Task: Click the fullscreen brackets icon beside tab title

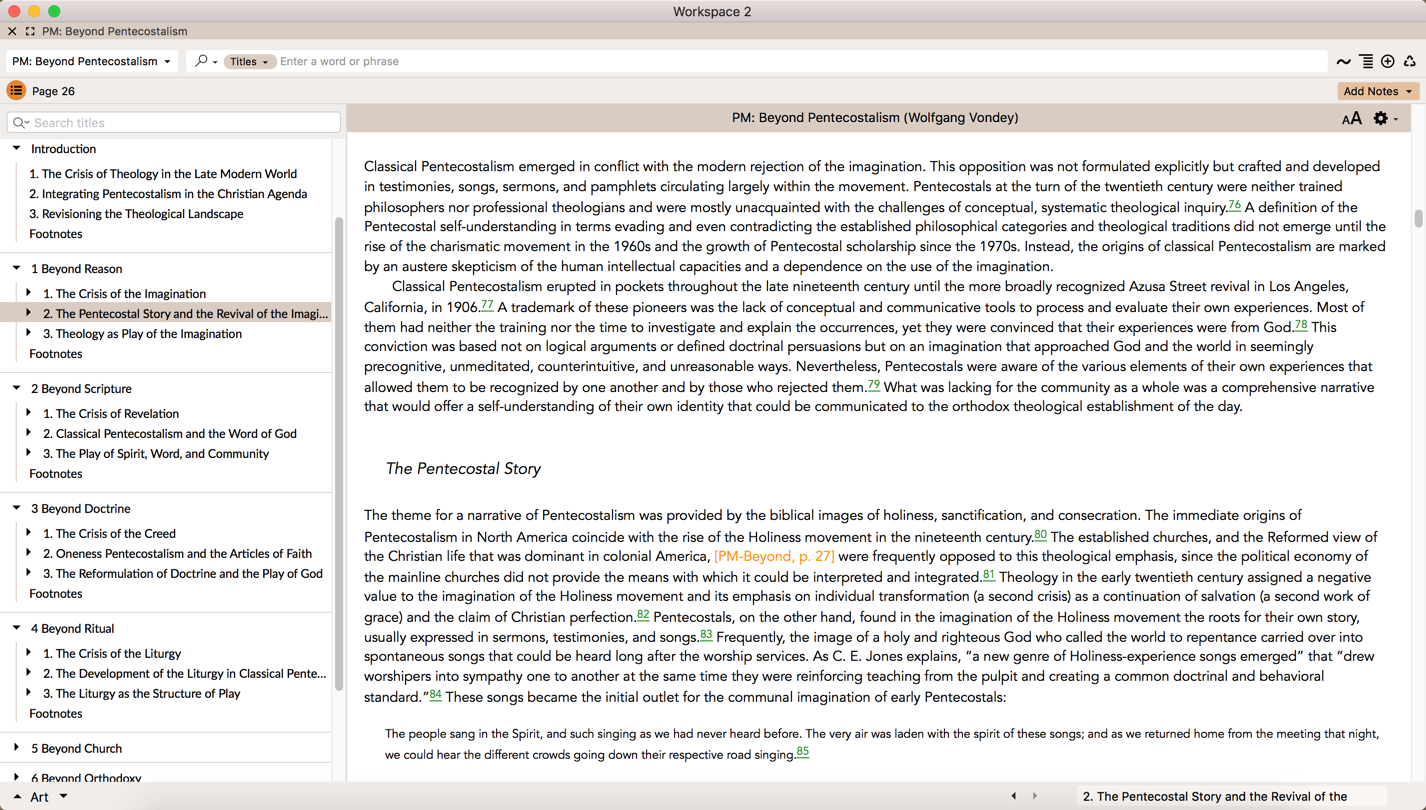Action: (x=30, y=31)
